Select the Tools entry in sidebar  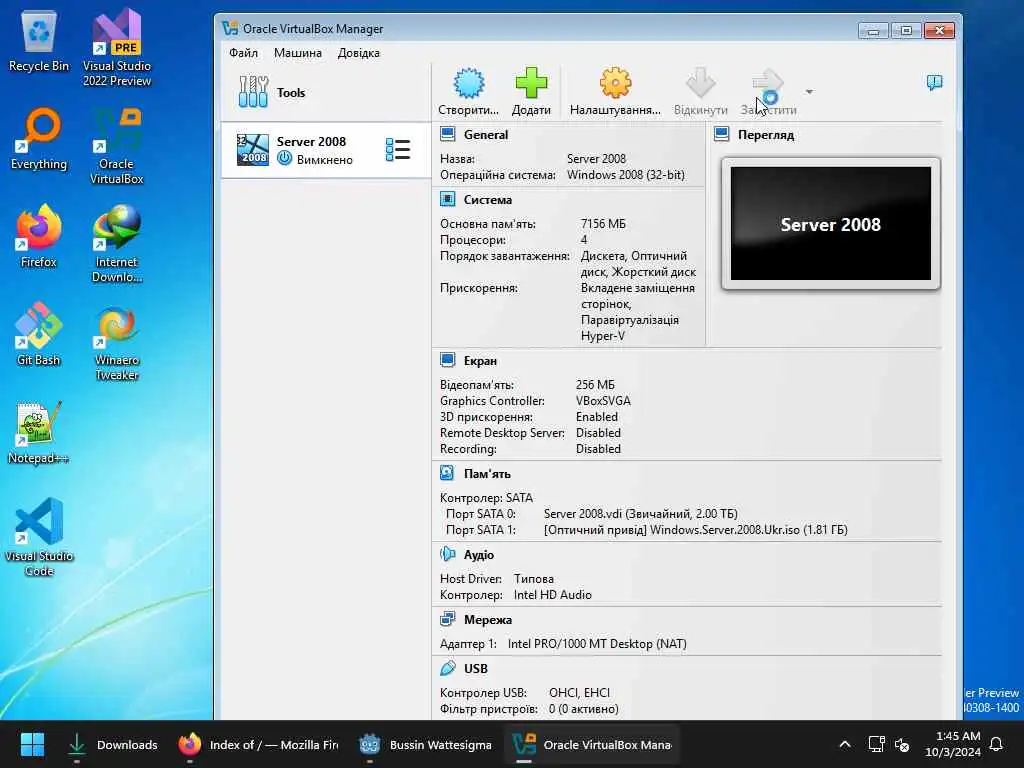click(x=326, y=93)
